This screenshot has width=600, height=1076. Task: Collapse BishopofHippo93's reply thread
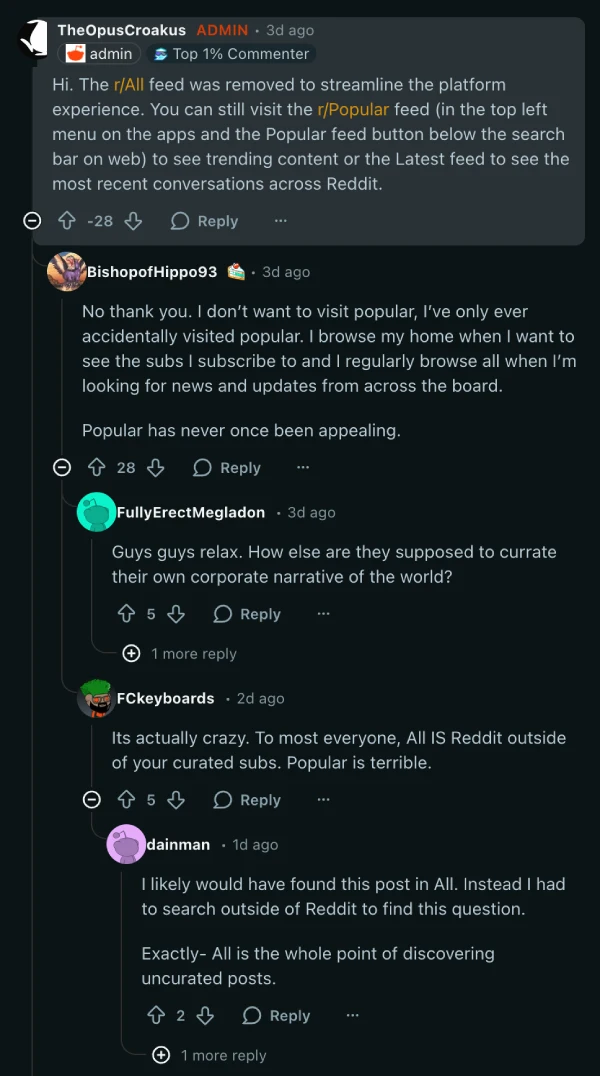coord(62,467)
